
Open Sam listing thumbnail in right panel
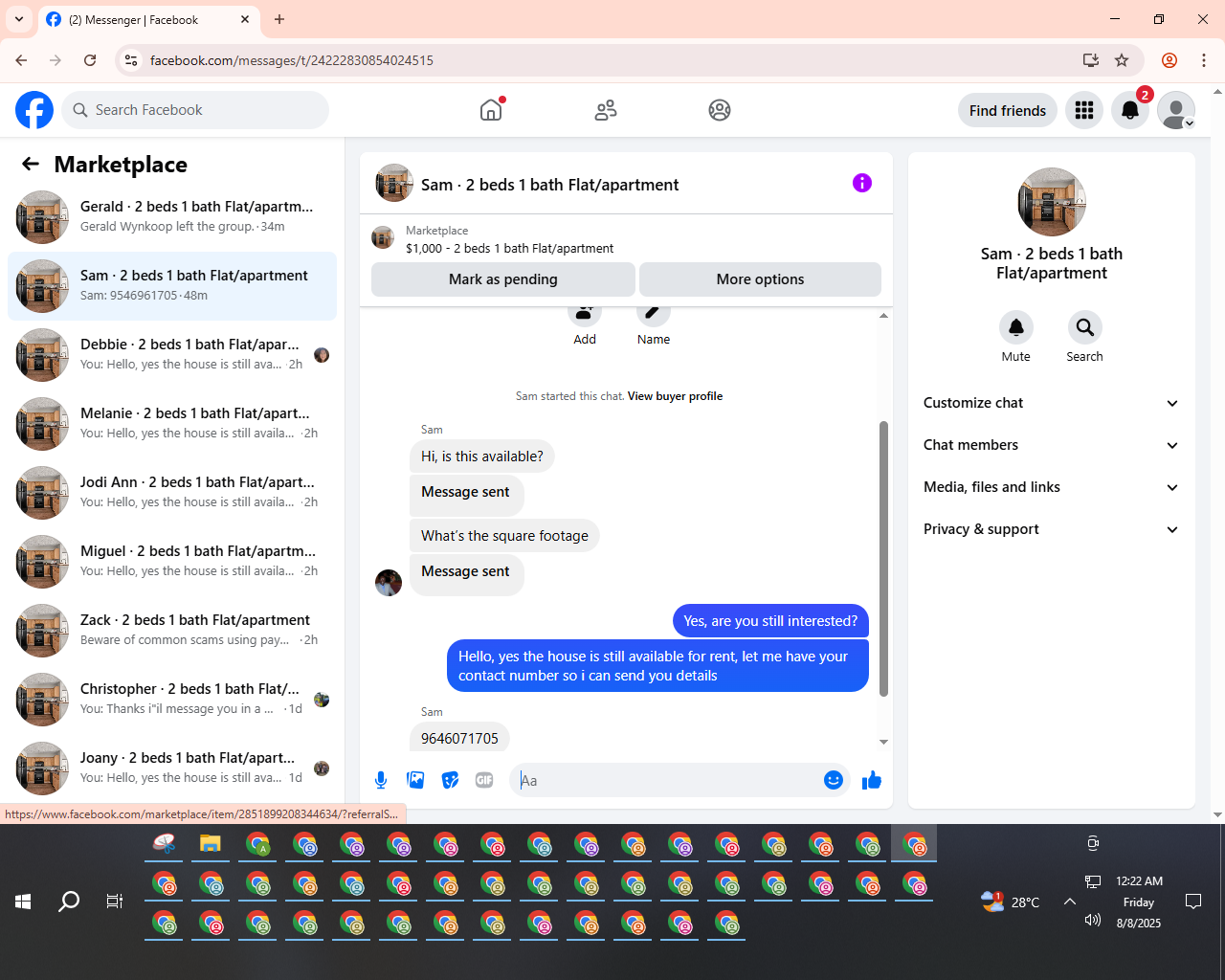coord(1052,202)
